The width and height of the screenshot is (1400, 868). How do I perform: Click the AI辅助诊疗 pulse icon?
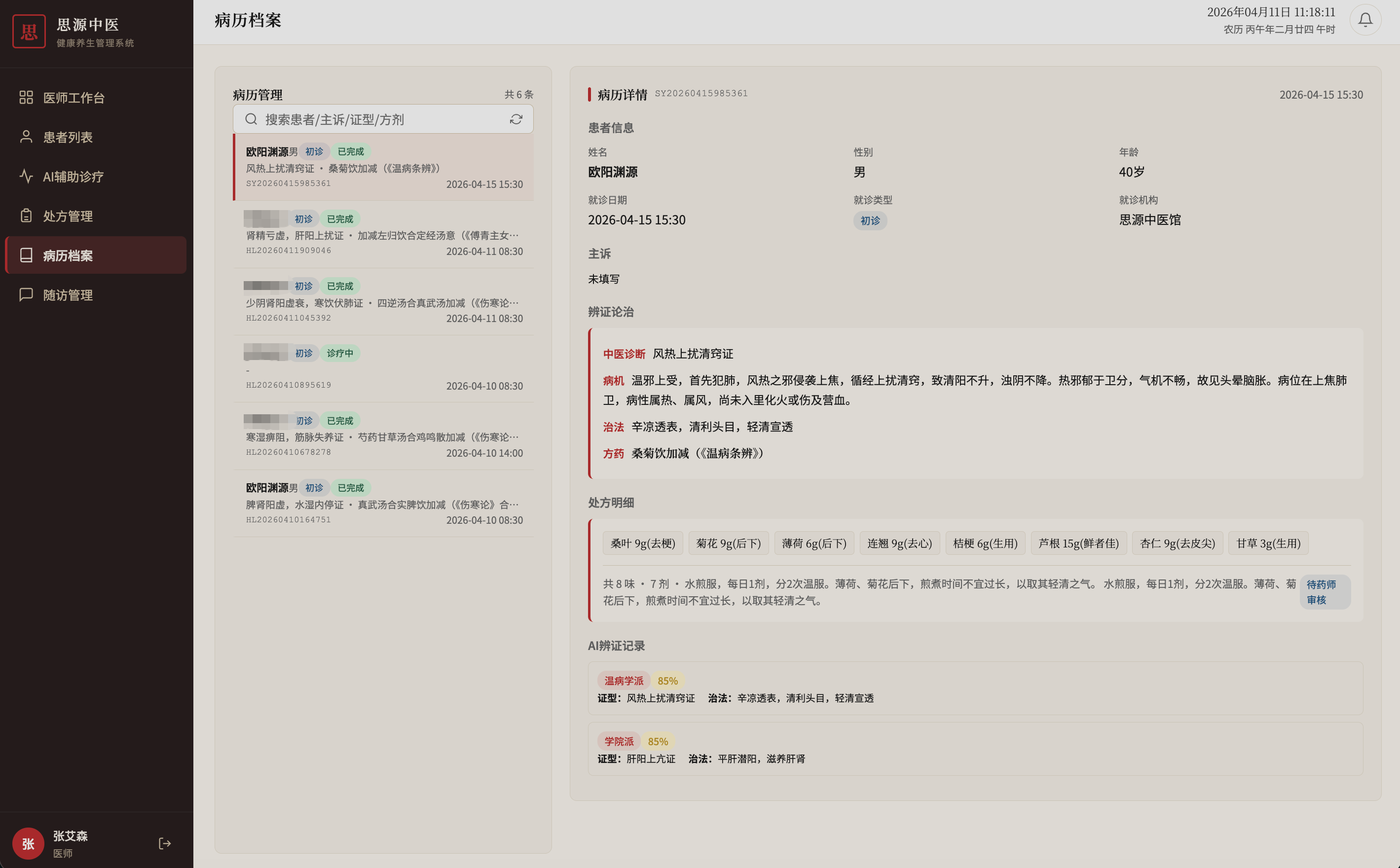point(26,176)
